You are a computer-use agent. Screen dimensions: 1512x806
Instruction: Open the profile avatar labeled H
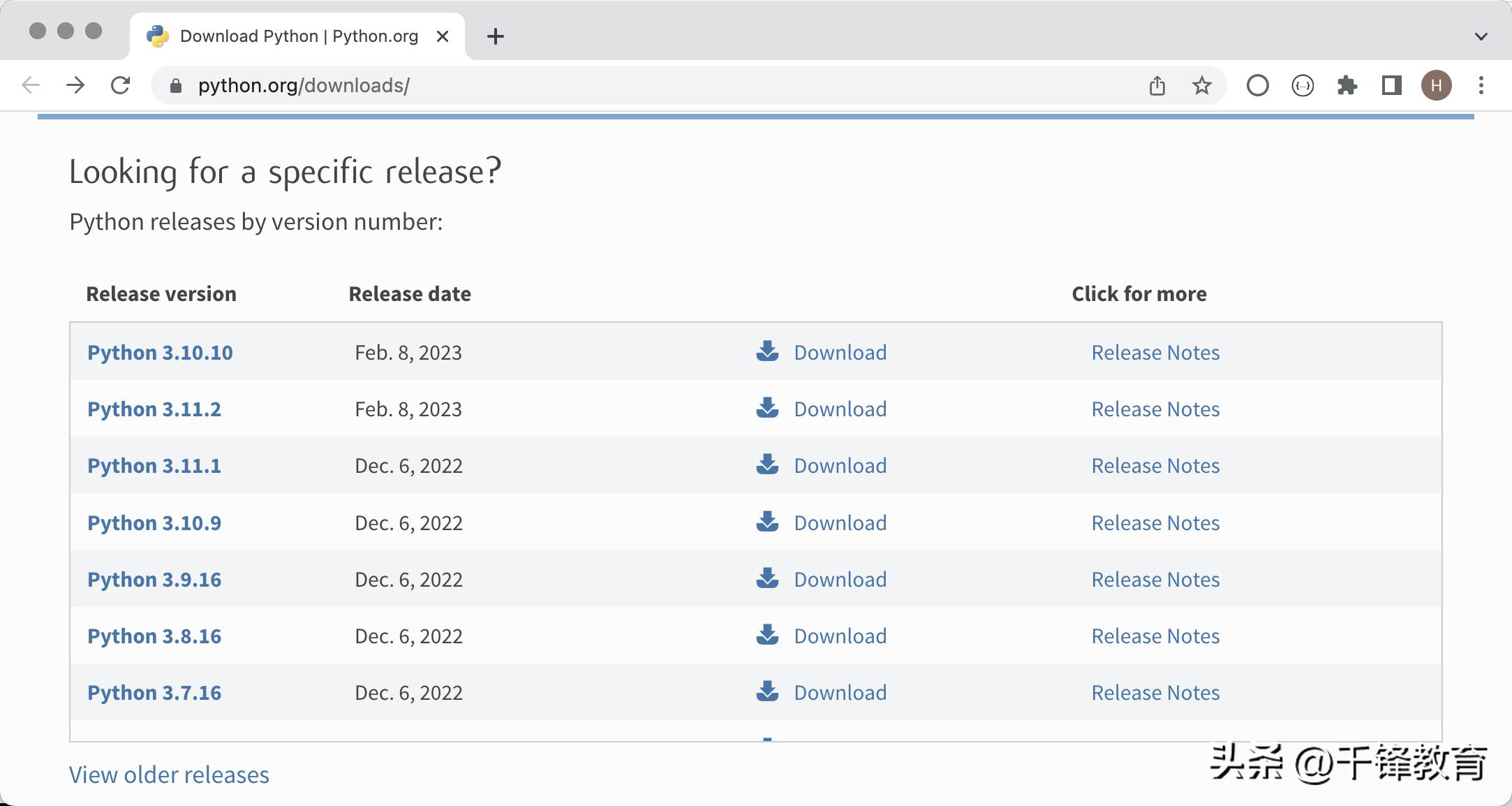(x=1436, y=86)
